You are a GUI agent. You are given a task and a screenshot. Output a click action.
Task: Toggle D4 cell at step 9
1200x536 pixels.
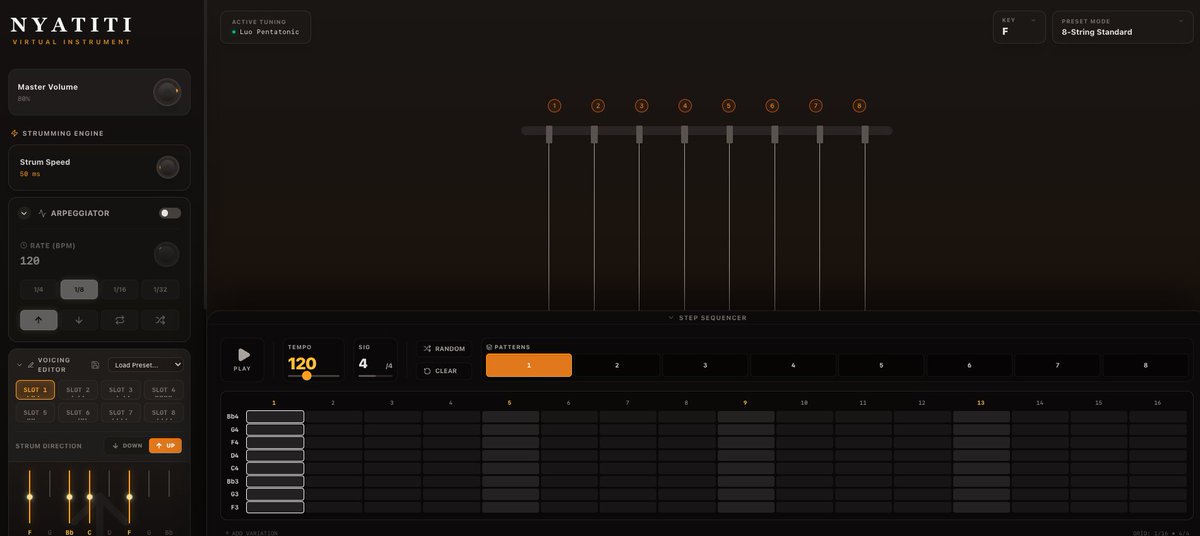tap(746, 455)
